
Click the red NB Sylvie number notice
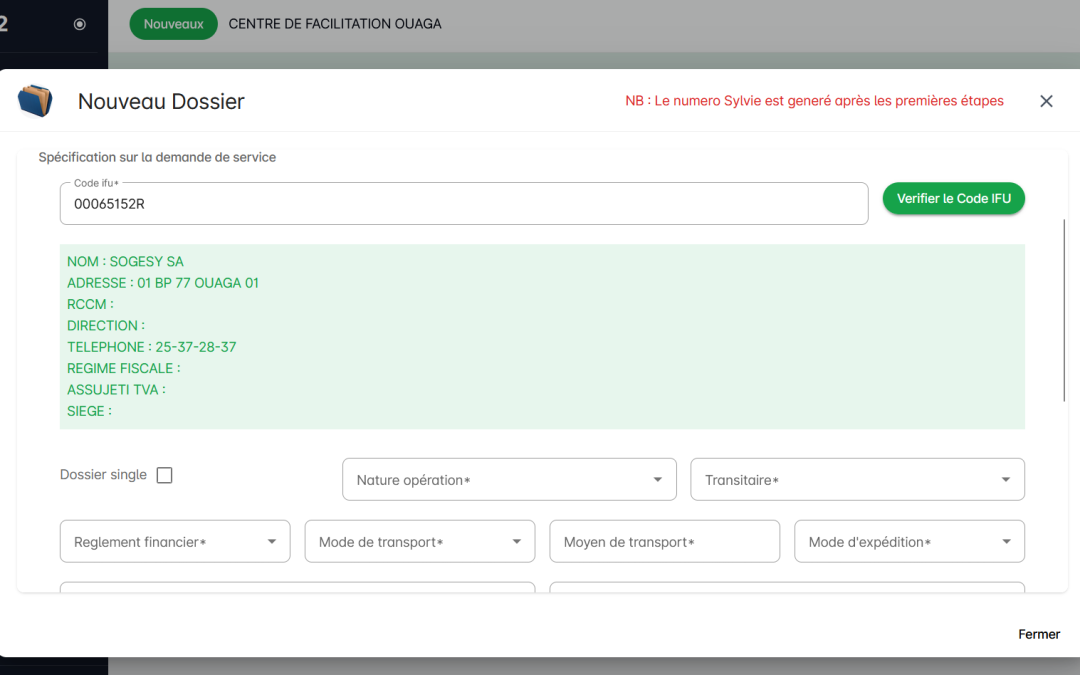coord(814,101)
